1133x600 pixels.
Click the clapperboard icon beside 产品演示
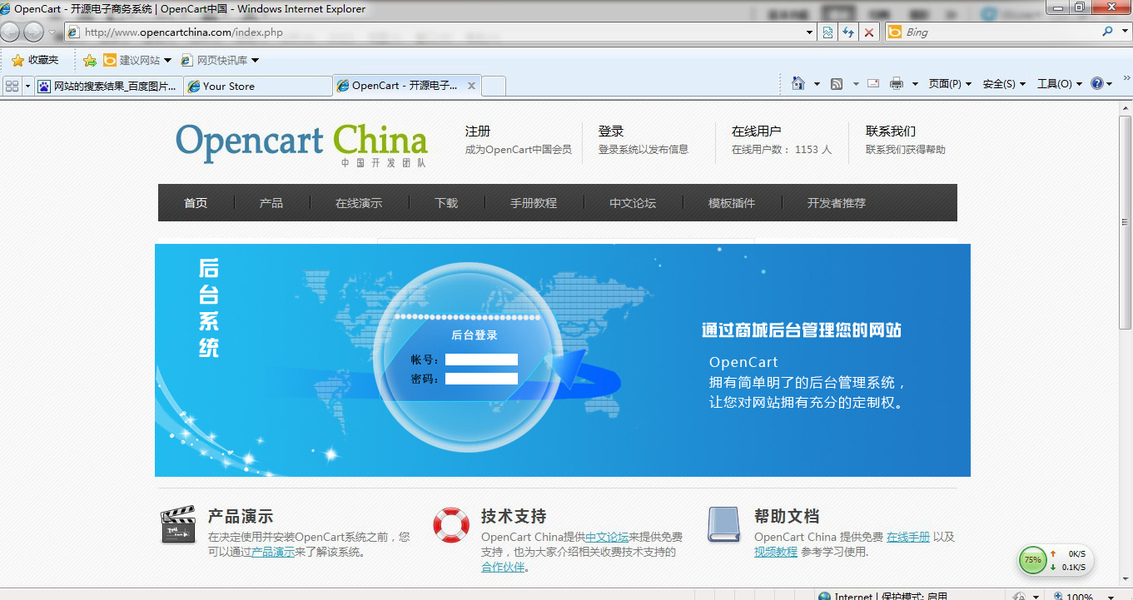click(x=178, y=524)
